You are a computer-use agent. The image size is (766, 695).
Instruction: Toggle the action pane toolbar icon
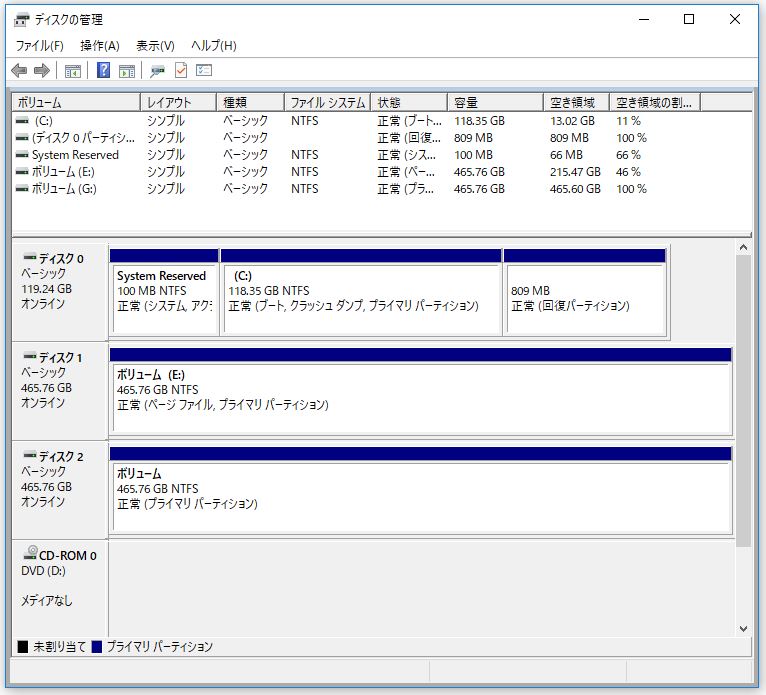(x=127, y=71)
